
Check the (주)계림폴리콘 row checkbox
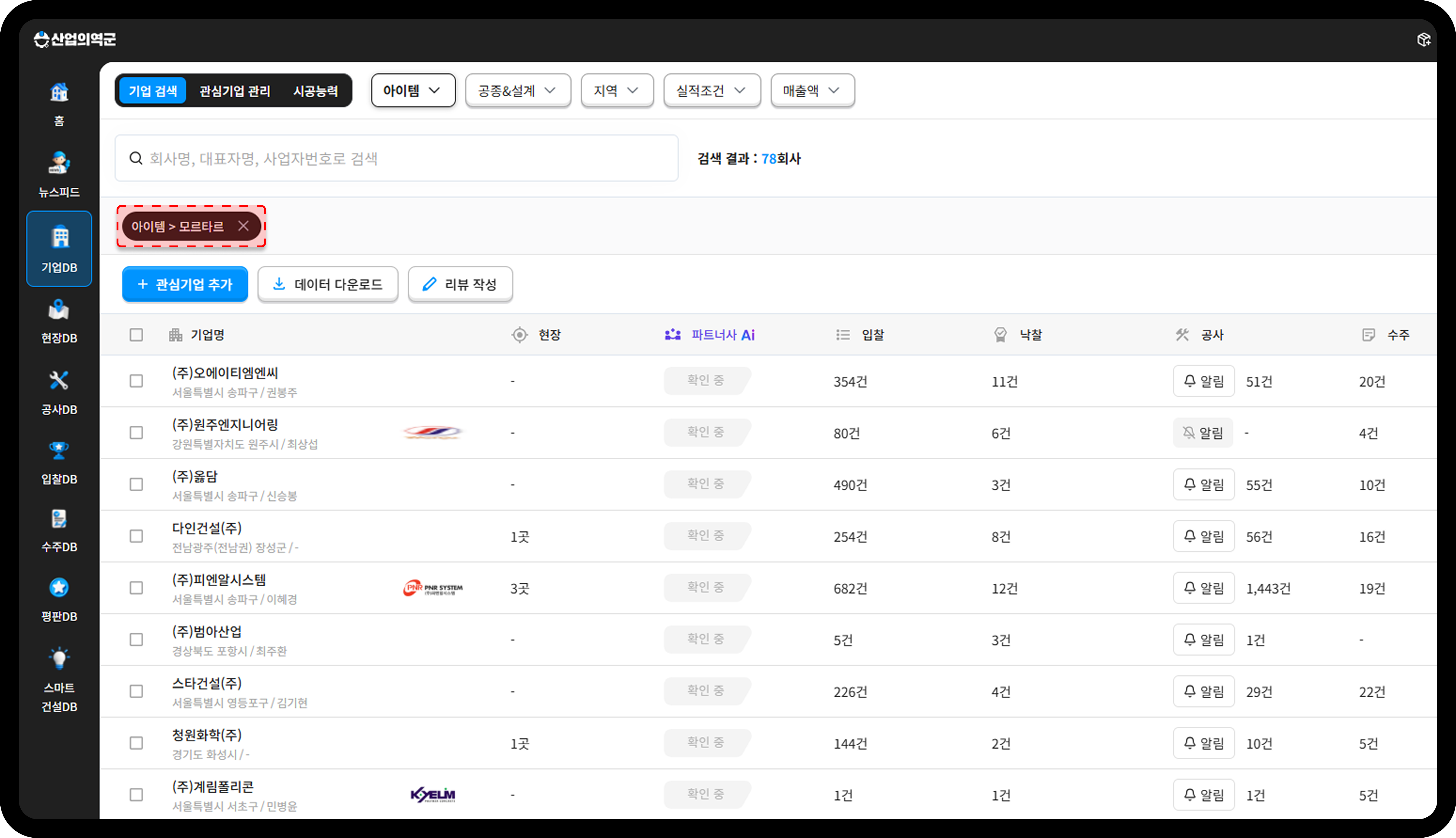tap(136, 795)
